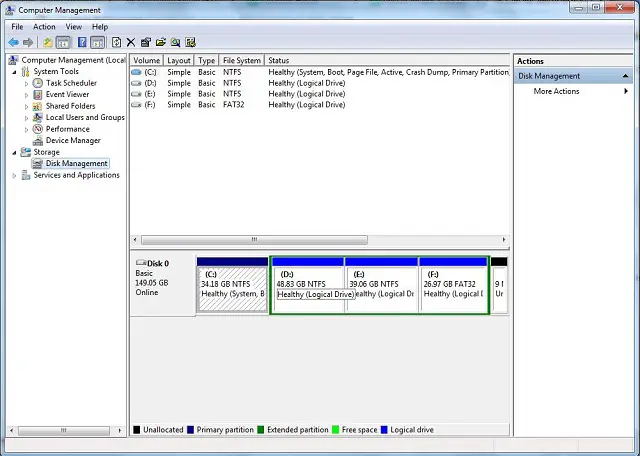The image size is (640, 456).
Task: Click right arrow of volume list scrollbar
Action: (x=504, y=240)
